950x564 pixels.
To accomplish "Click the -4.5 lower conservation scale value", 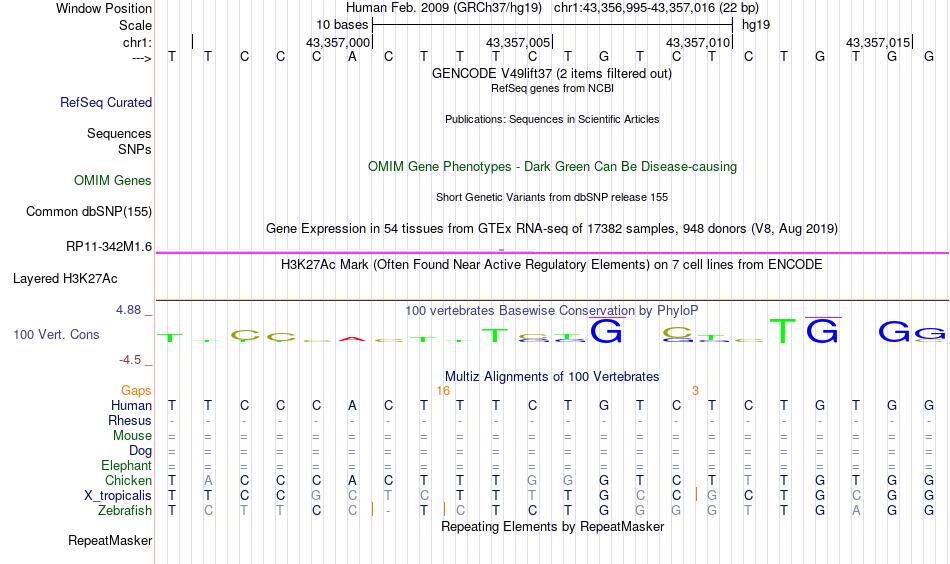I will pyautogui.click(x=130, y=360).
